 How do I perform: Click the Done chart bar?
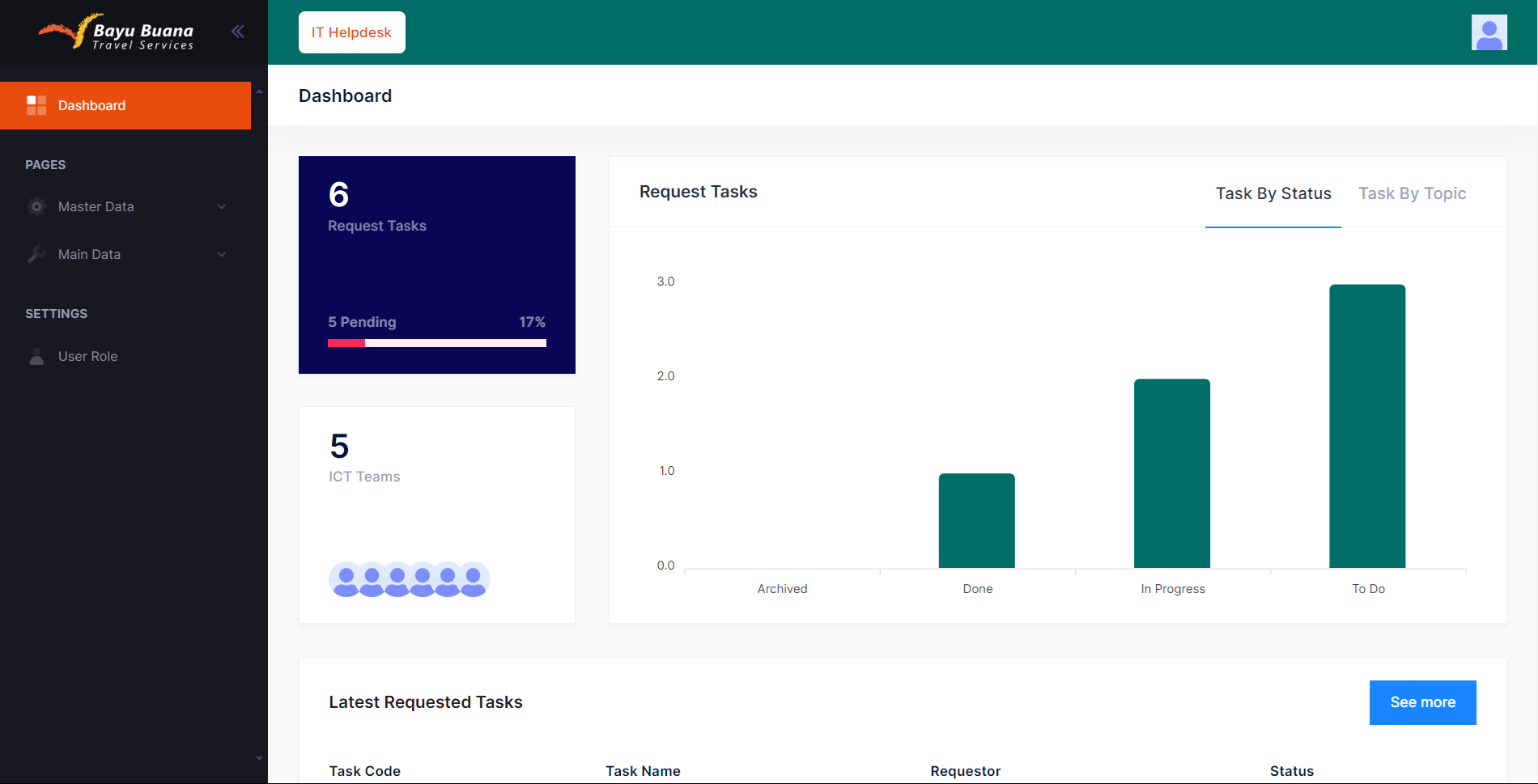pos(976,520)
